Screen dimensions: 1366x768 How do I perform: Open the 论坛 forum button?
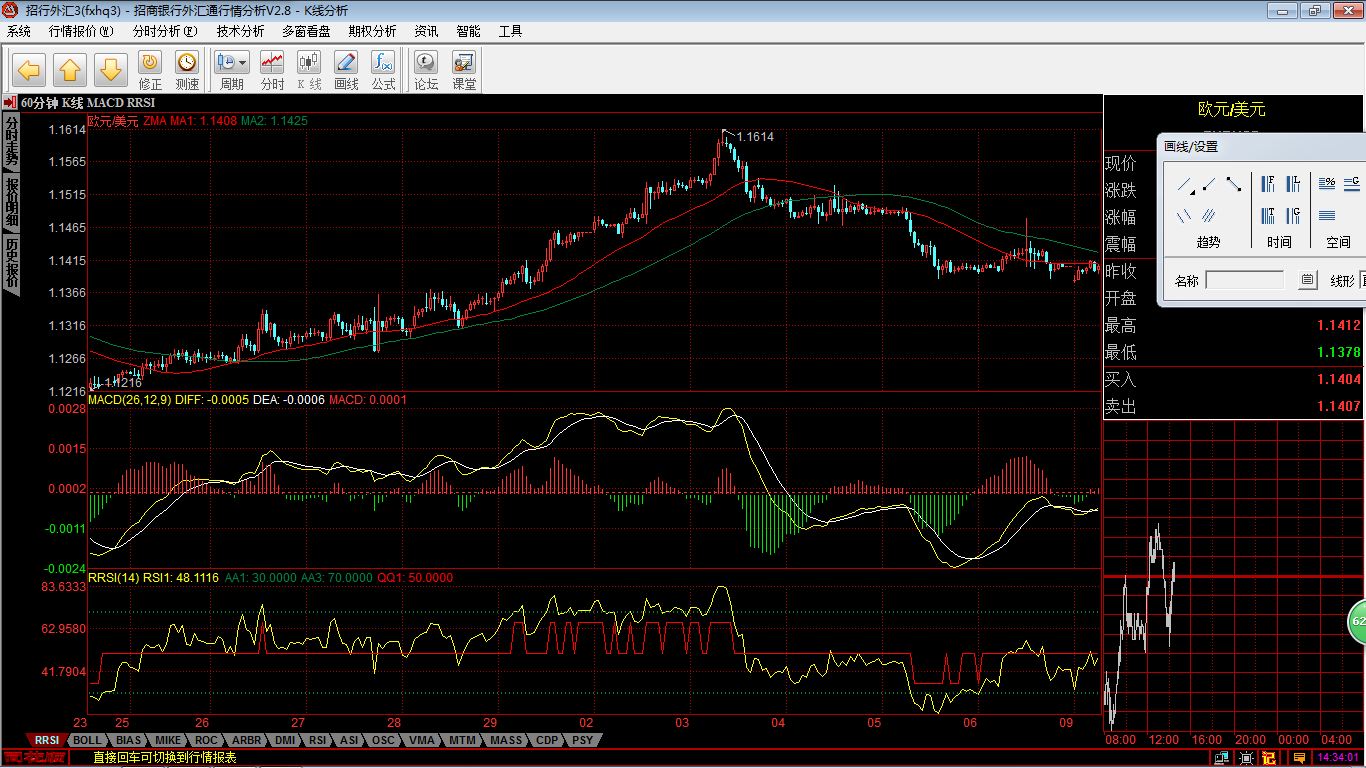(x=426, y=71)
